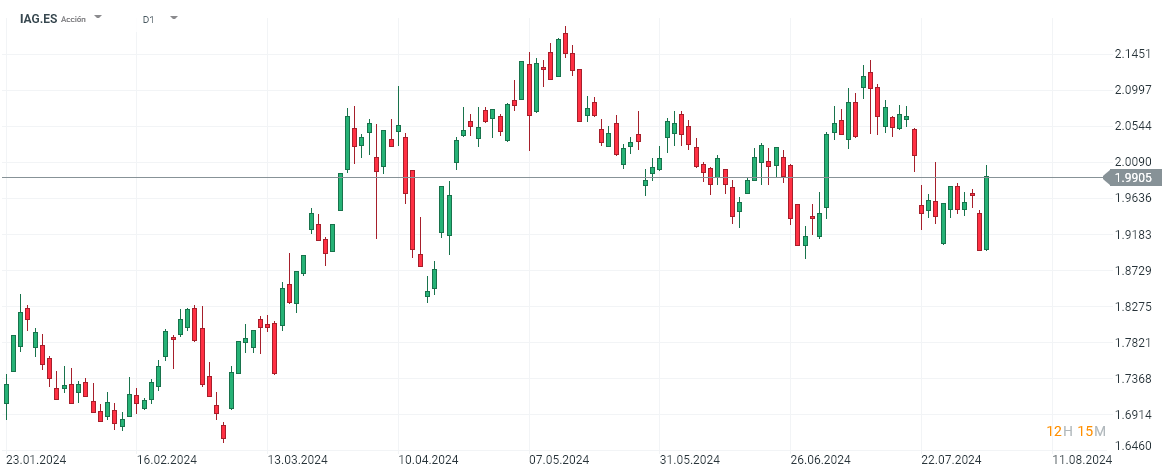Click the 1.9905 current price tag
The height and width of the screenshot is (476, 1175).
(1135, 178)
